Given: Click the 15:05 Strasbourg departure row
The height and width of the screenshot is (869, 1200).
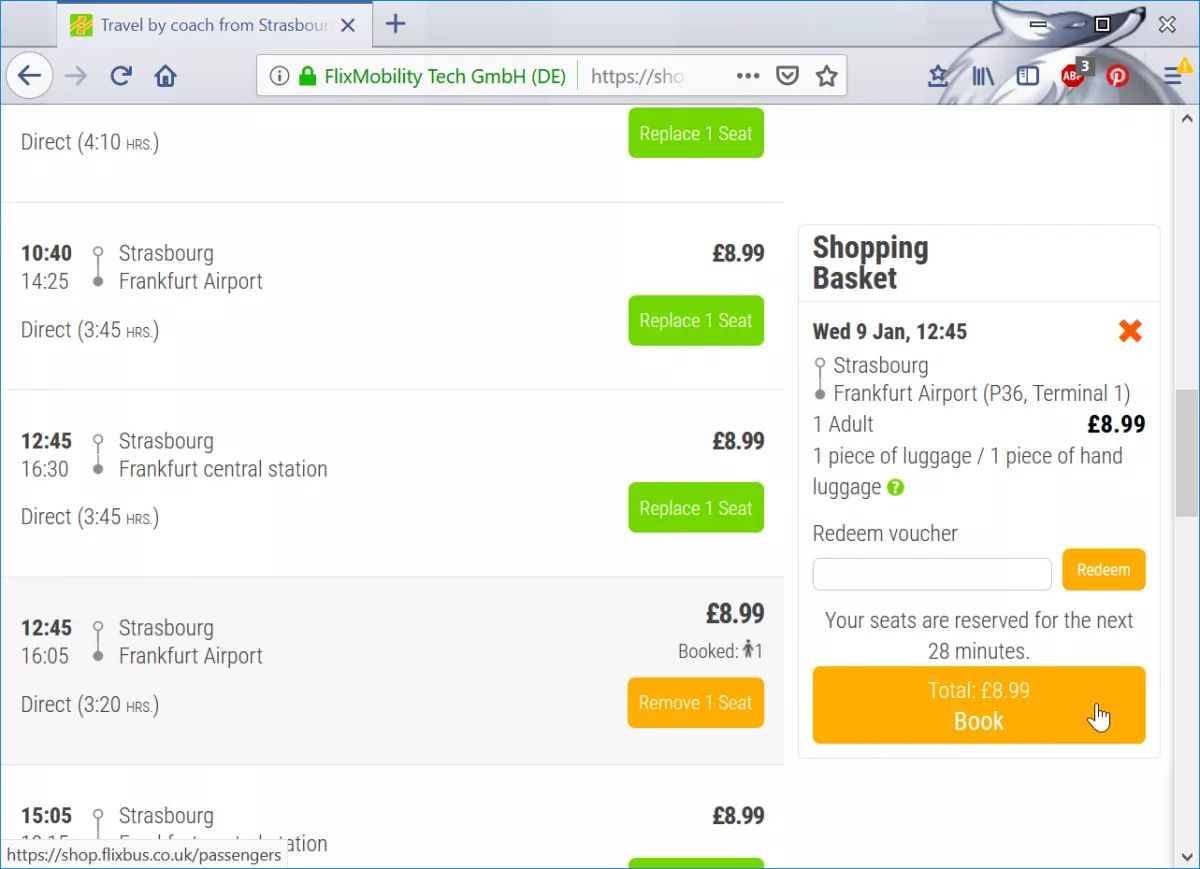Looking at the screenshot, I should point(392,815).
